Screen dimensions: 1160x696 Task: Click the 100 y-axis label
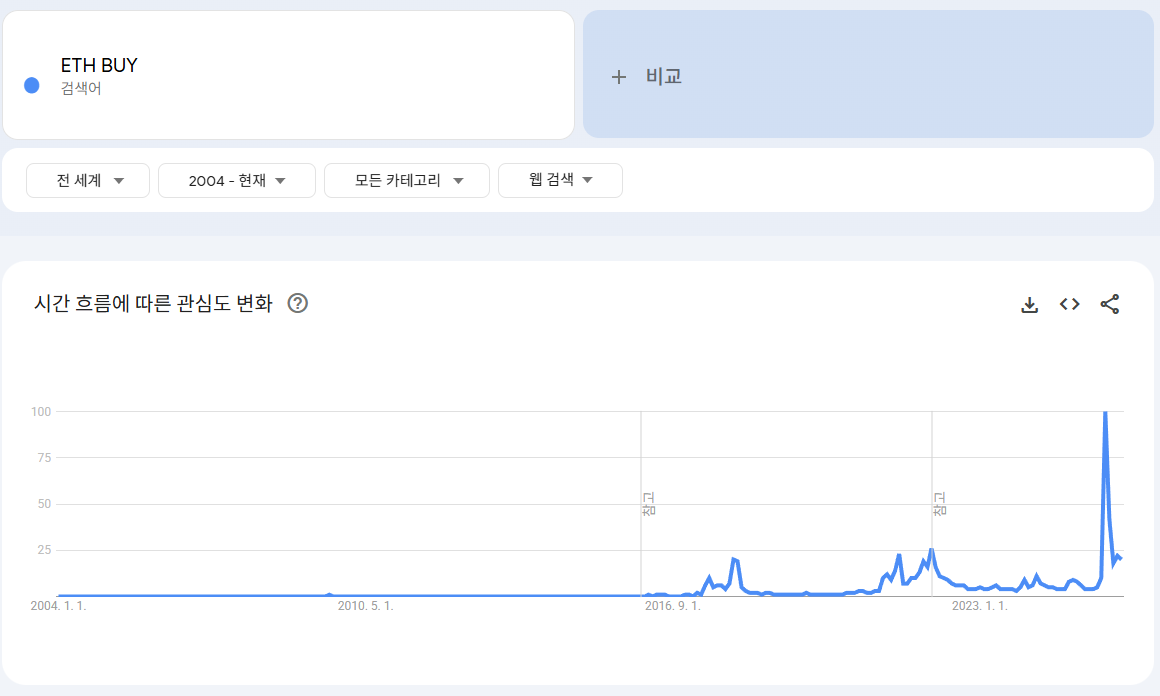(41, 412)
